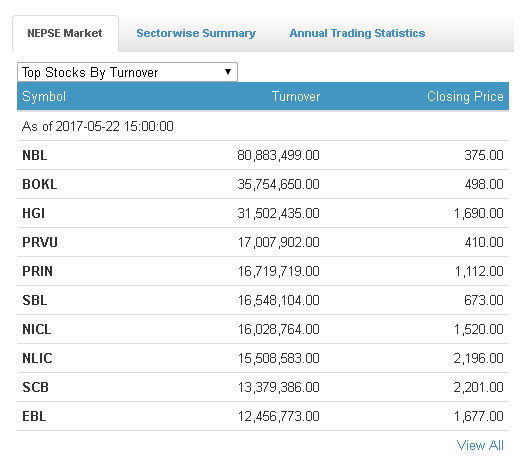Click NBL's turnover value 80,883,499.00
Image resolution: width=527 pixels, height=472 pixels.
pos(278,155)
